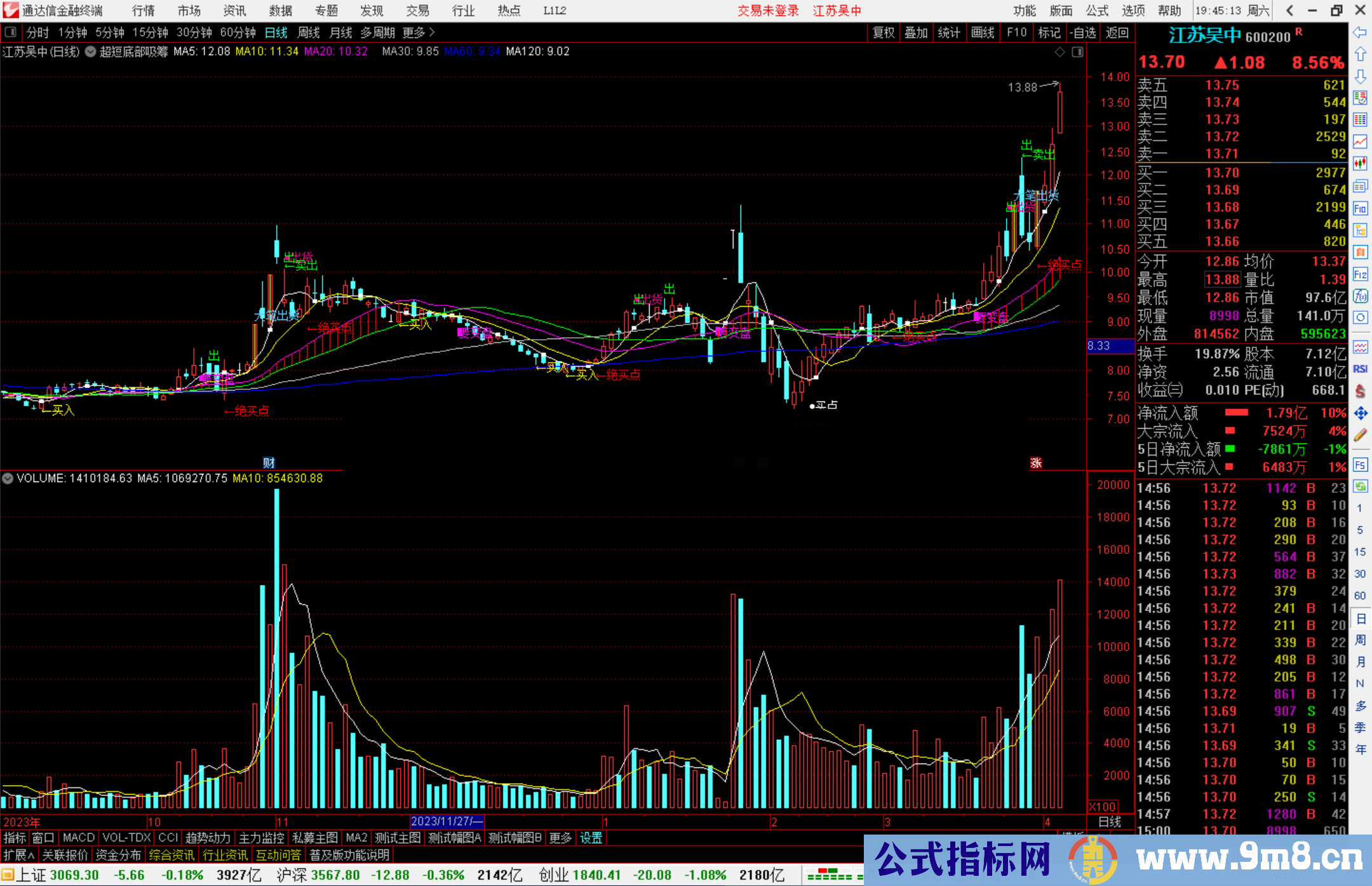Click the F12 trade sidebar icon

1360,274
